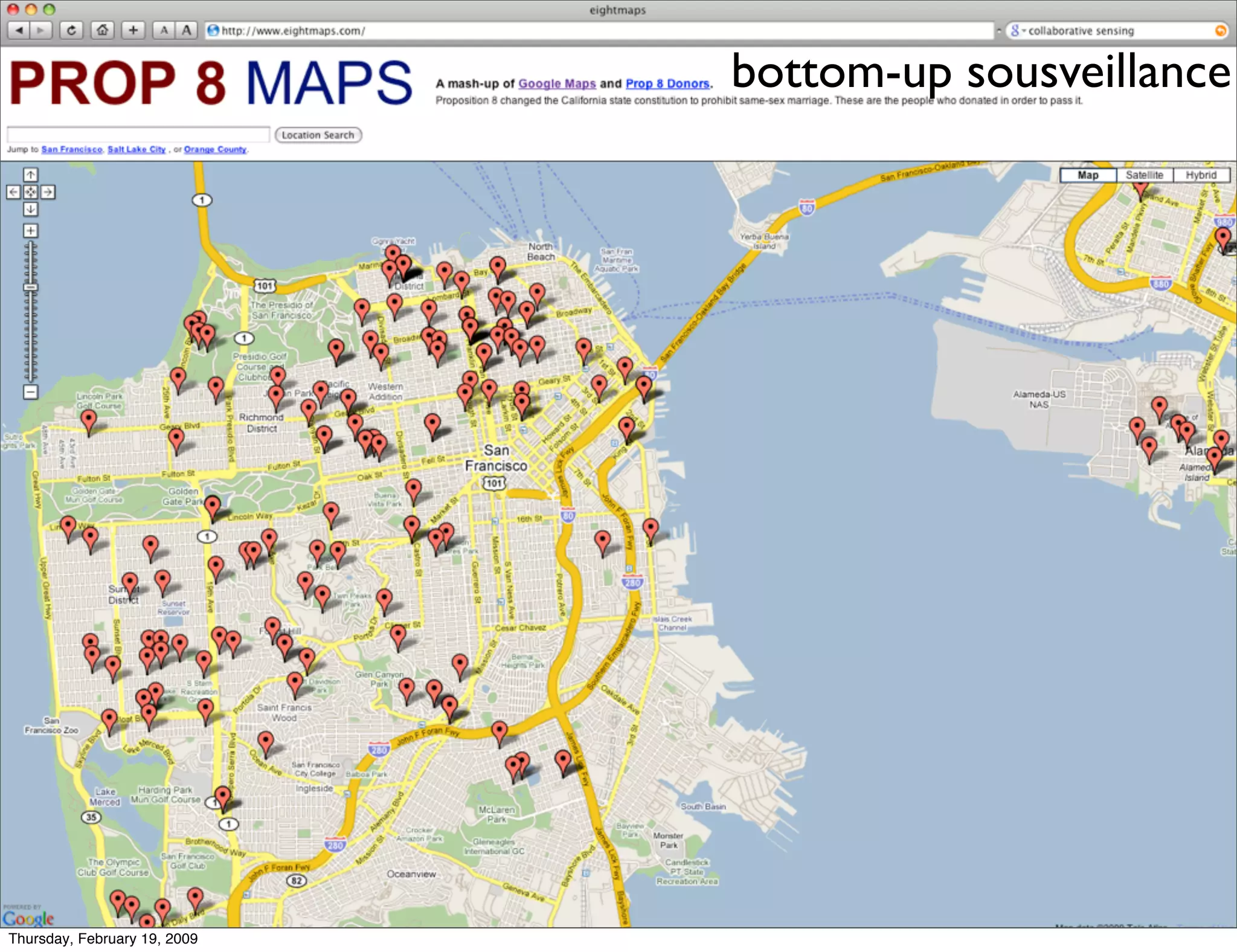Screen dimensions: 1237x952
Task: Pan the map up with the arrow
Action: (30, 175)
